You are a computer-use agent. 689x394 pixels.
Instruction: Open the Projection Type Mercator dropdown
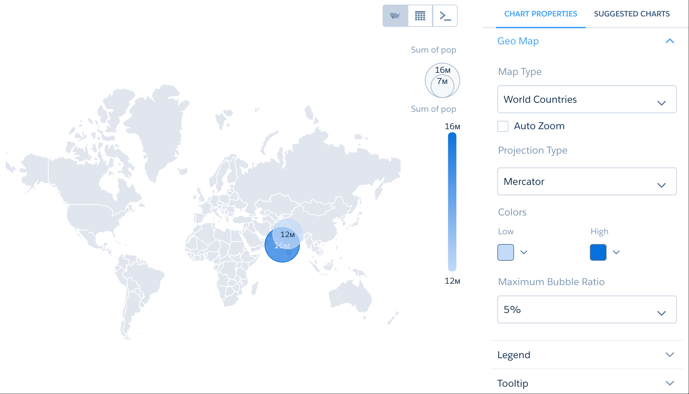(587, 181)
